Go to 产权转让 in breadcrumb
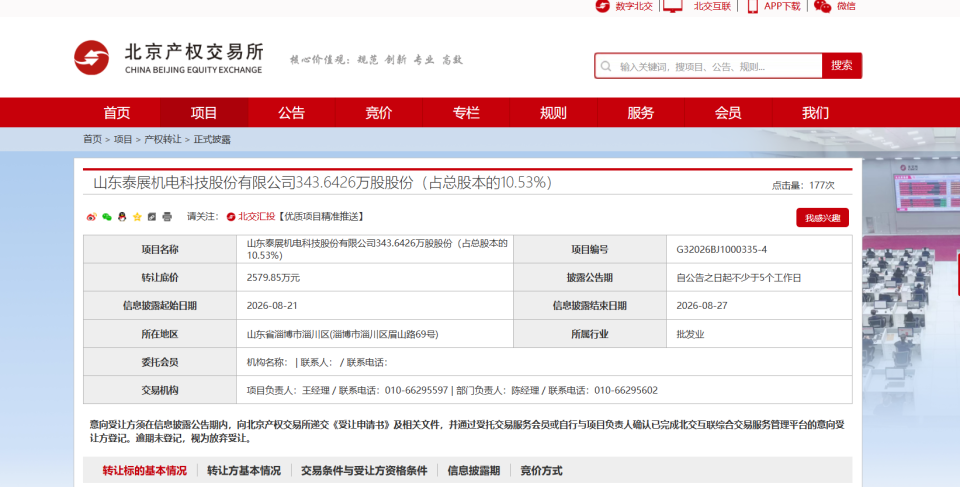 163,139
